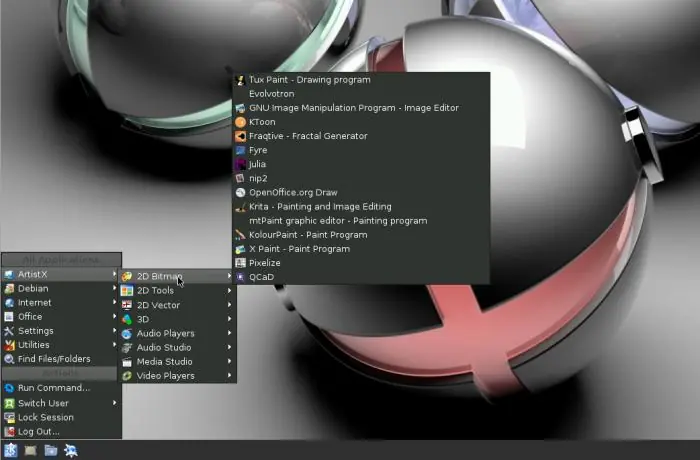Click the Krita - Painting and Image Editing label
Viewport: 700px width, 460px height.
(x=320, y=207)
